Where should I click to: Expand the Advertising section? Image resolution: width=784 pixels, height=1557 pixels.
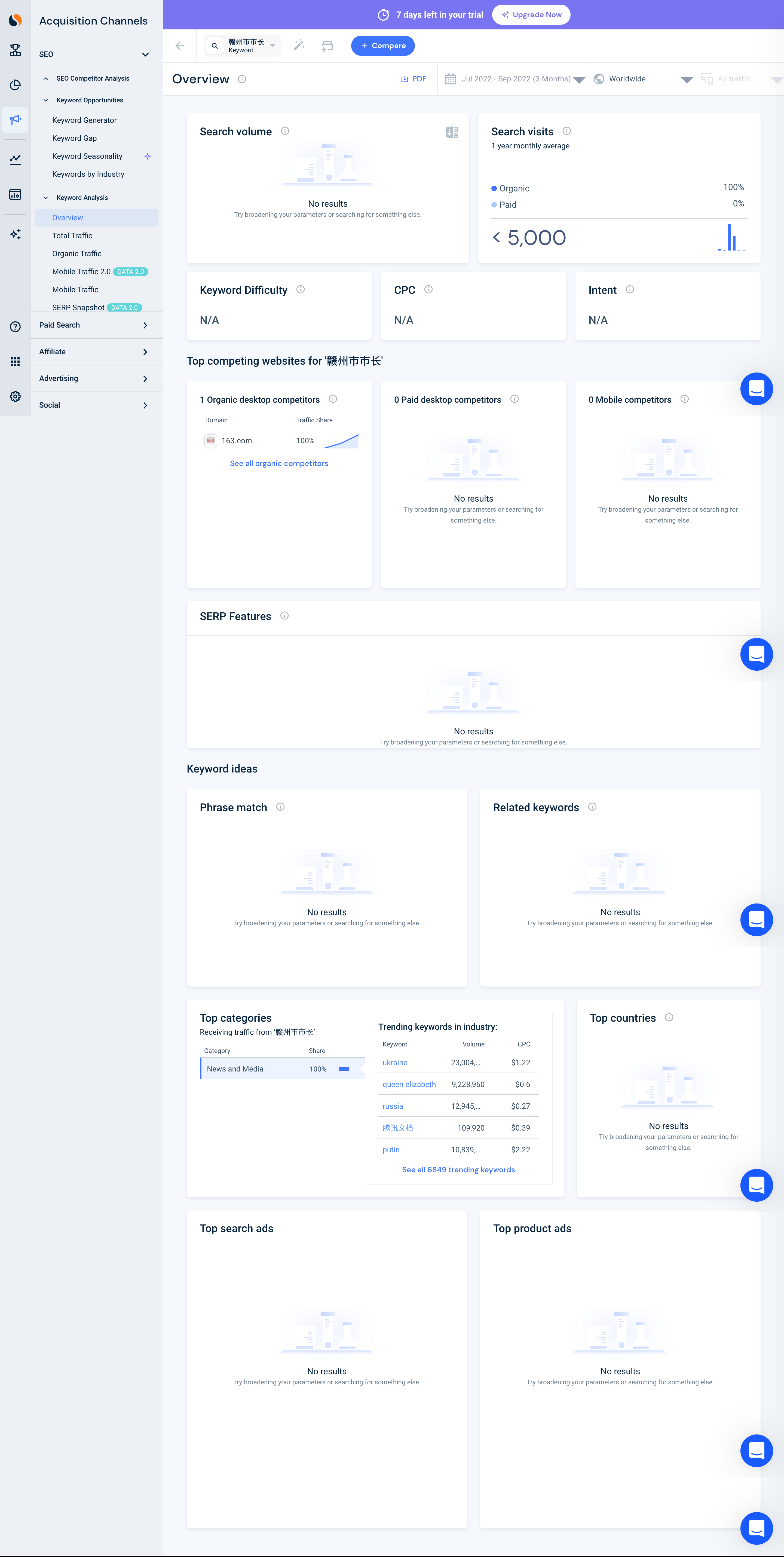[x=97, y=378]
